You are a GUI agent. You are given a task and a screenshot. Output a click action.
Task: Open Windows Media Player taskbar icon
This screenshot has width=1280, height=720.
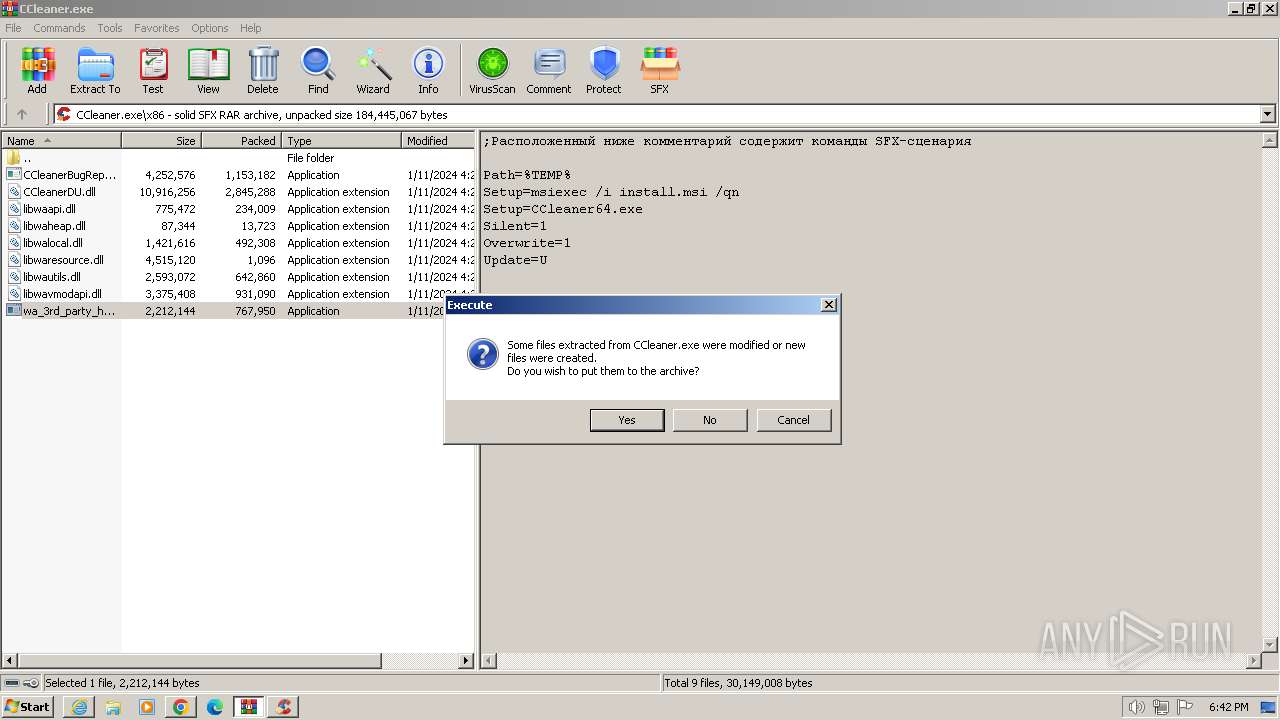[147, 707]
